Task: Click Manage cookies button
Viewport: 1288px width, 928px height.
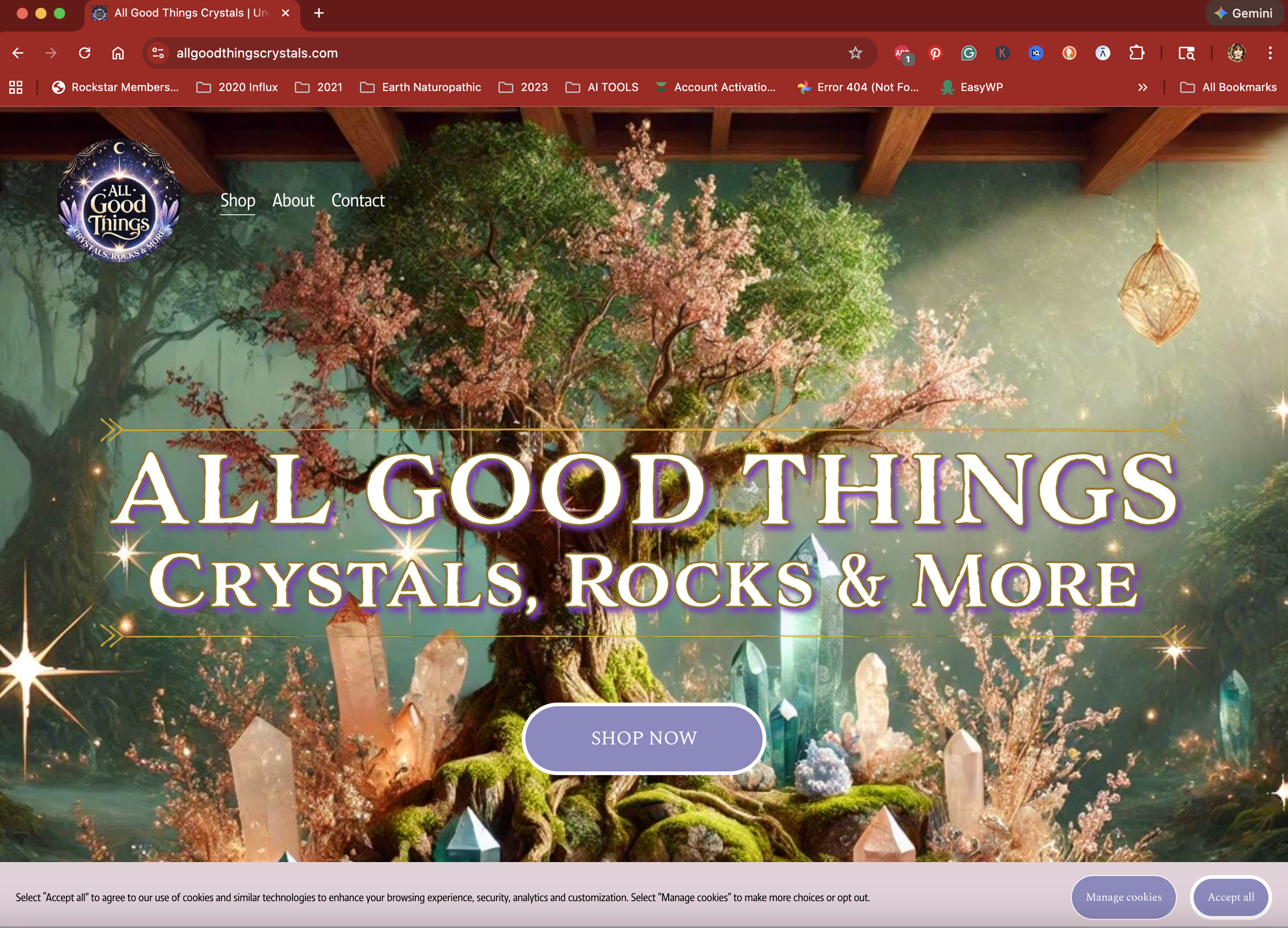Action: 1123,897
